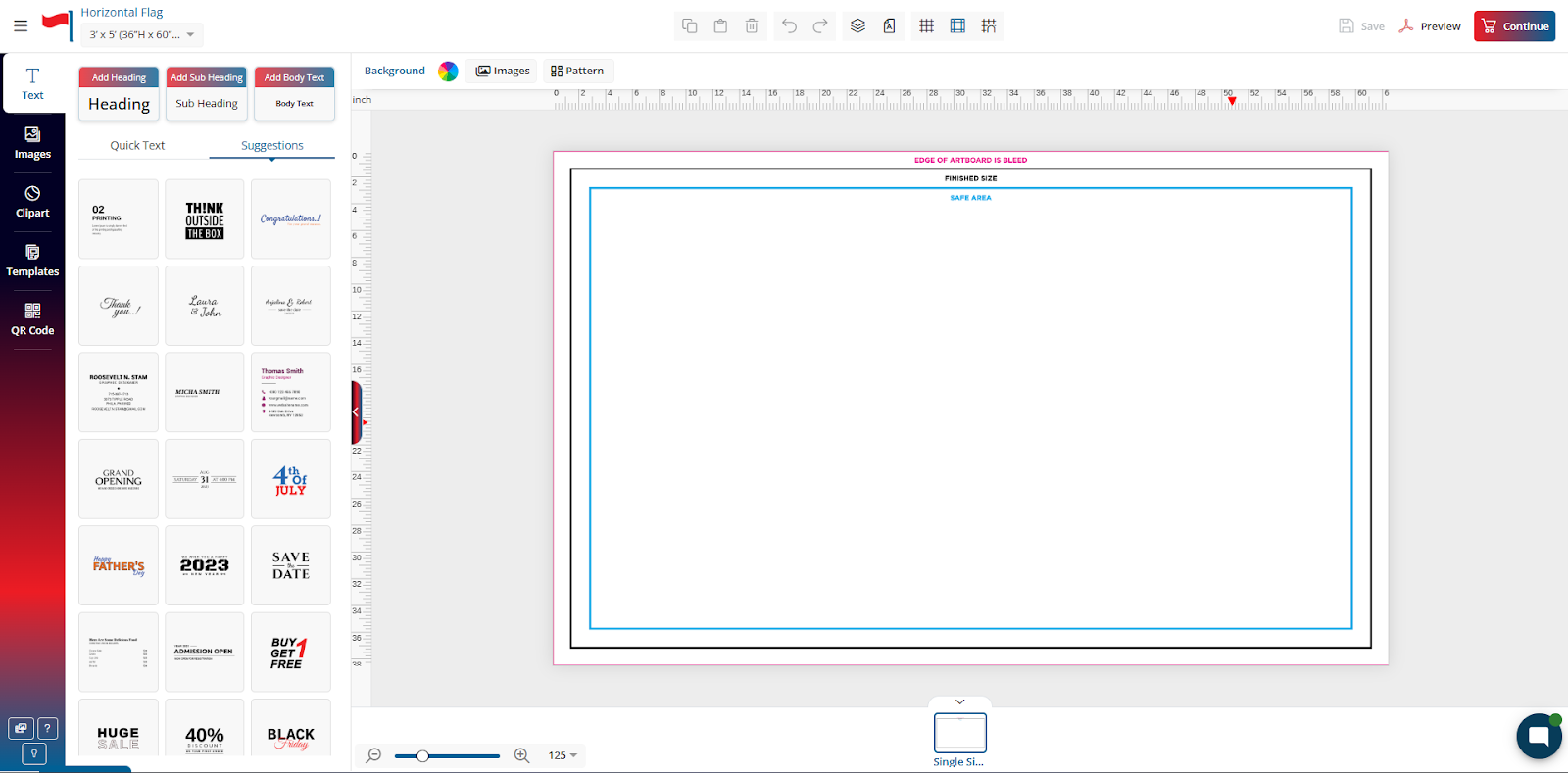Viewport: 1568px width, 773px height.
Task: Toggle the snap-to-grid icon
Action: (x=989, y=26)
